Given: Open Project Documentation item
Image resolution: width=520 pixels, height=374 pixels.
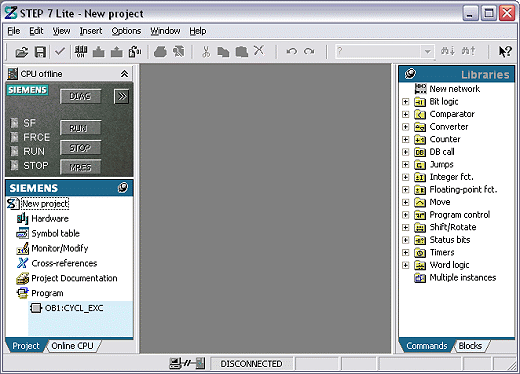Looking at the screenshot, I should click(74, 278).
